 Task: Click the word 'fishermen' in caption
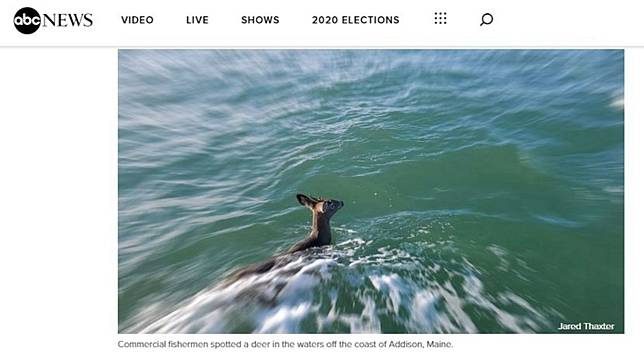188,344
